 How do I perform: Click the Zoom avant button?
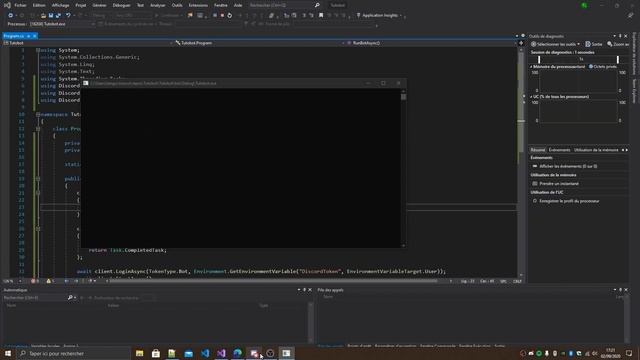(x=618, y=44)
